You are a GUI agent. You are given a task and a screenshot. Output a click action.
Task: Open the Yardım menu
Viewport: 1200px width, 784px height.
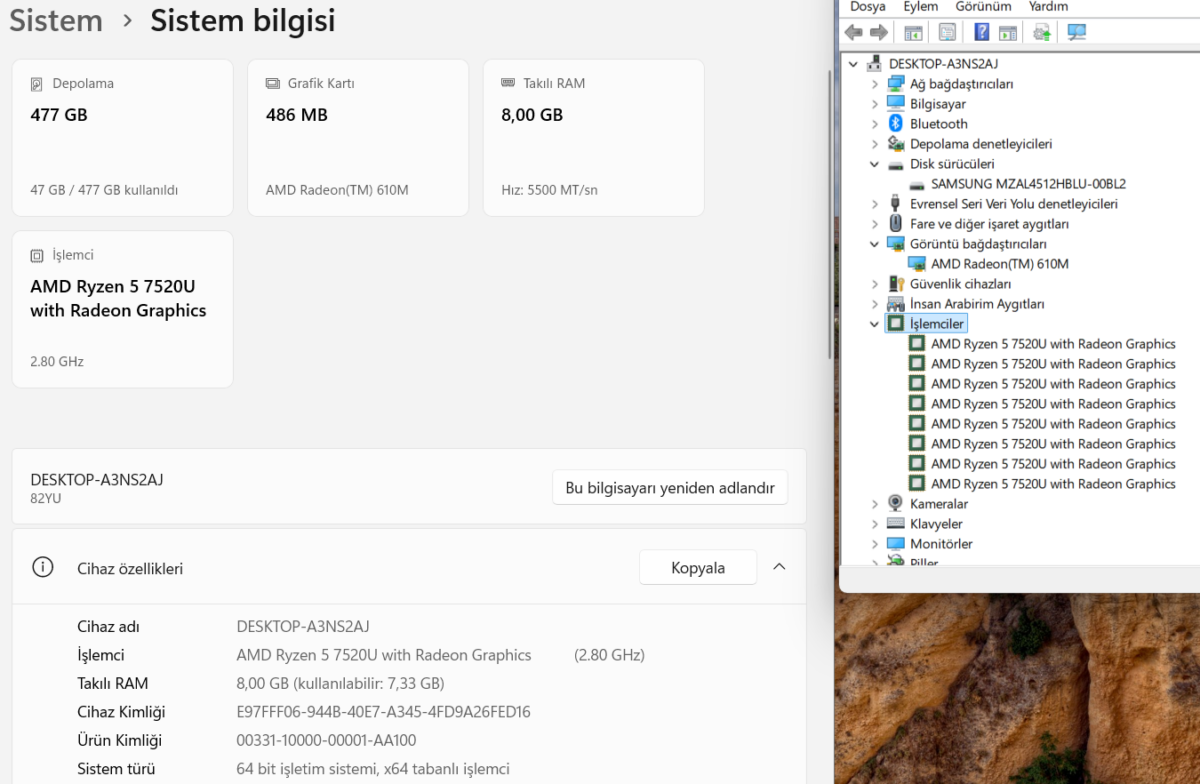(x=1048, y=7)
